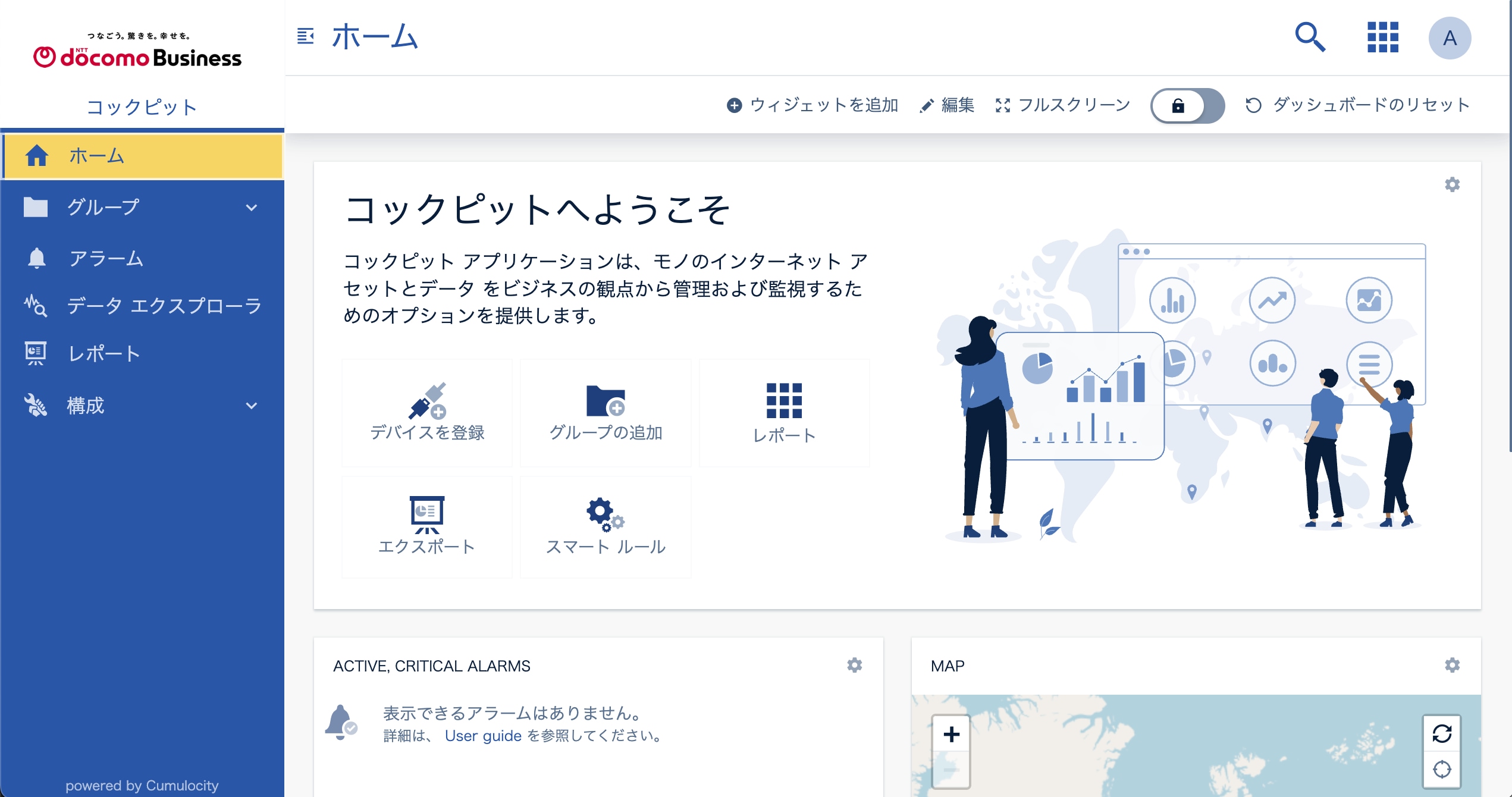
Task: Open レポート in the sidebar
Action: pos(143,354)
